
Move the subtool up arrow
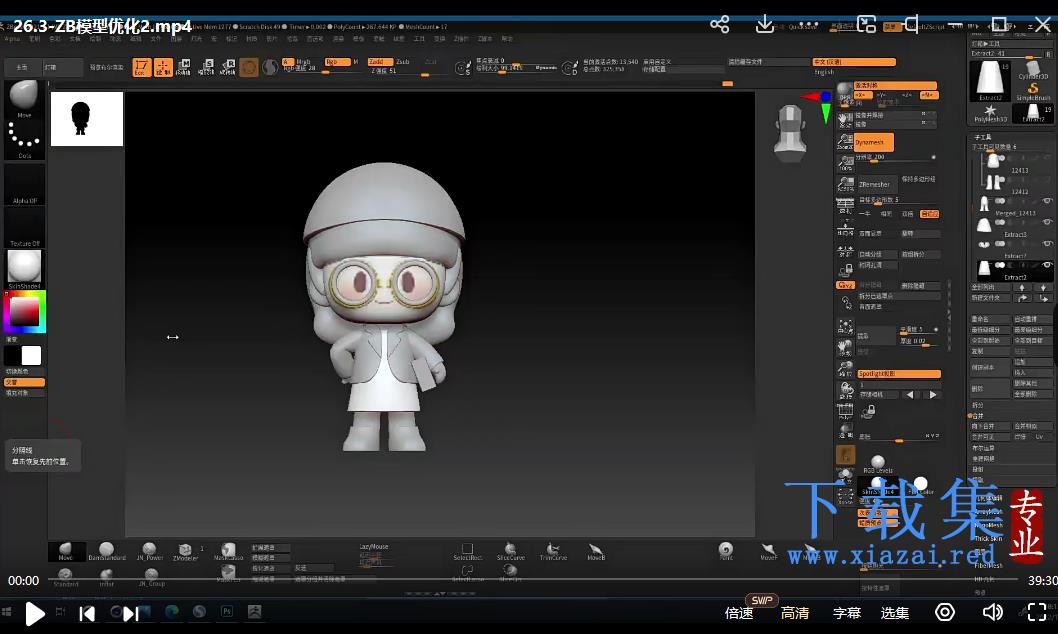coord(1022,287)
